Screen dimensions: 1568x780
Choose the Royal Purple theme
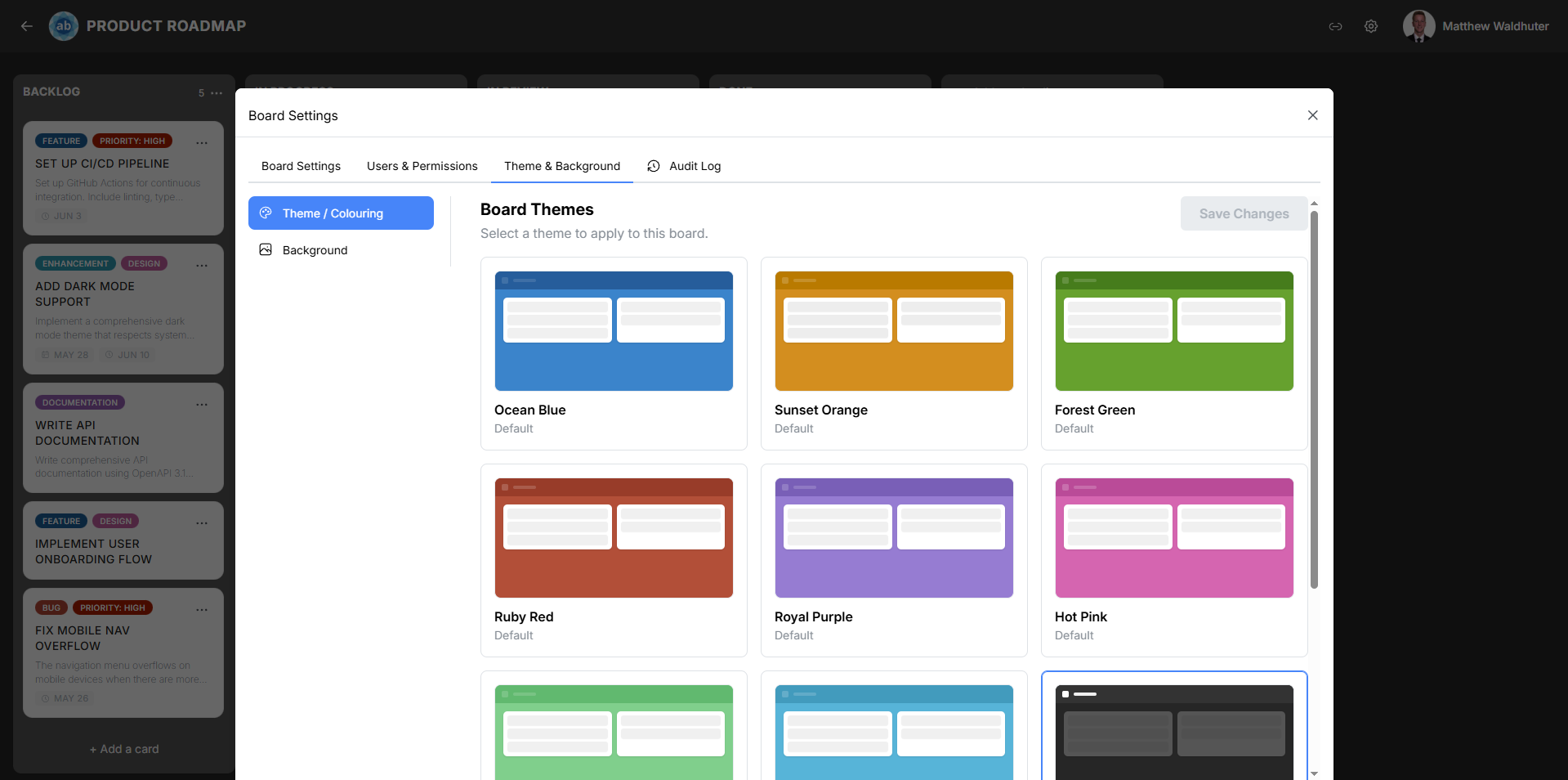[894, 560]
